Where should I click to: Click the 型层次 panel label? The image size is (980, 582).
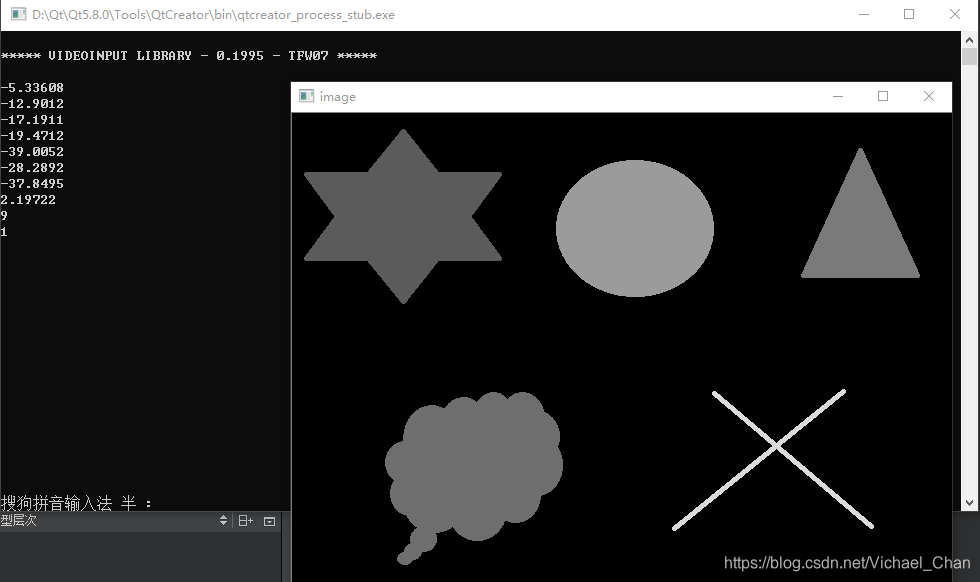tap(18, 520)
